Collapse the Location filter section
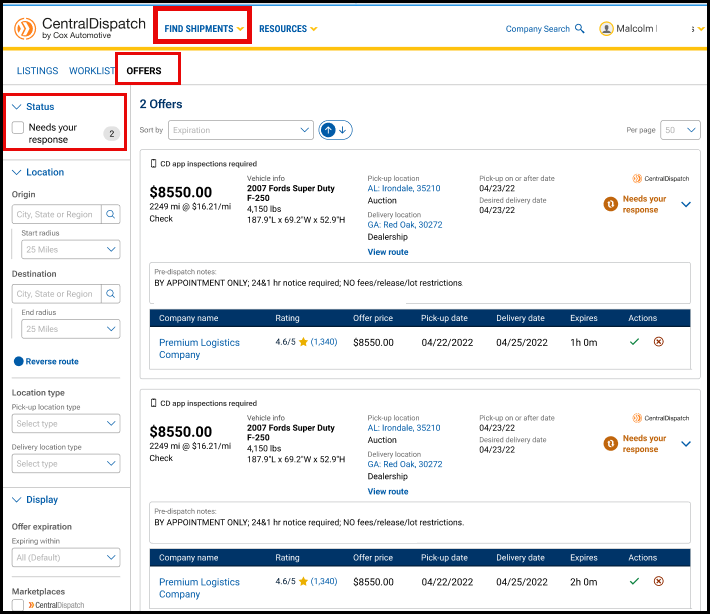710x614 pixels. 17,173
